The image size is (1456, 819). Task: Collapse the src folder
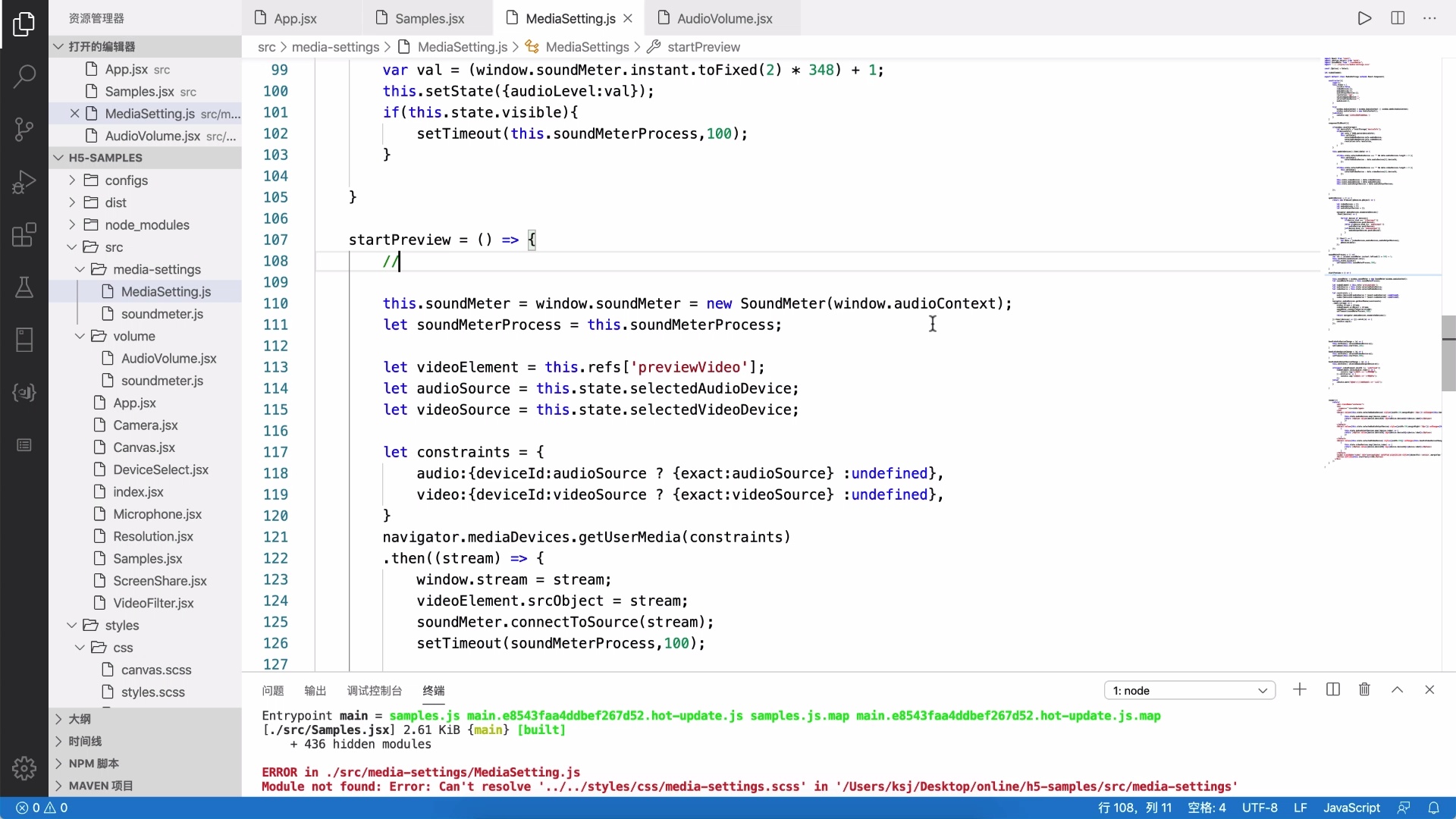click(x=114, y=247)
